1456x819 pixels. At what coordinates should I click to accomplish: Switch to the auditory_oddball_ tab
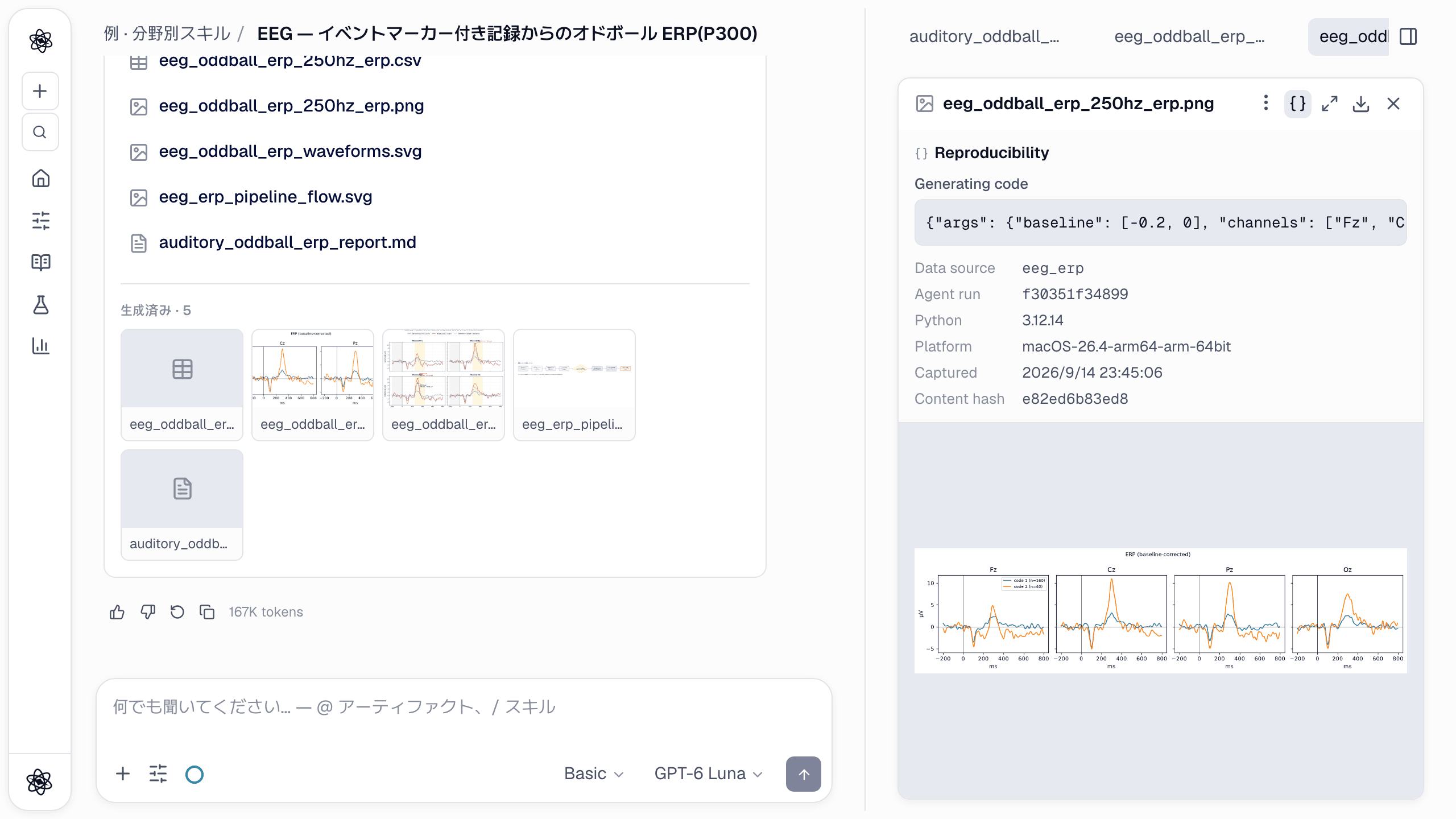click(x=984, y=36)
